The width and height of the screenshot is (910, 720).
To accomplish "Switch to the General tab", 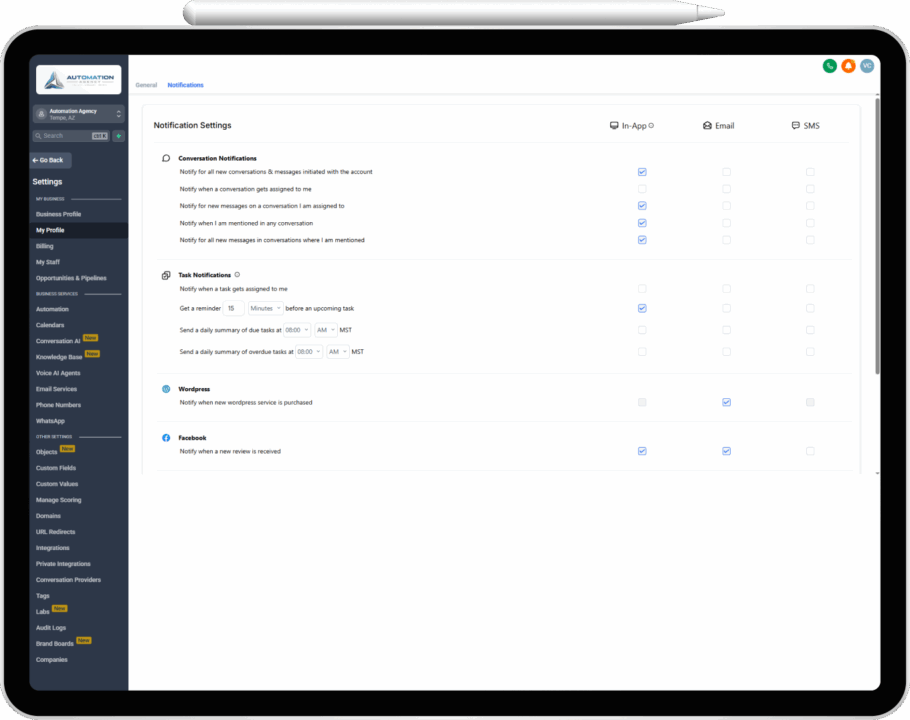I will tap(146, 85).
